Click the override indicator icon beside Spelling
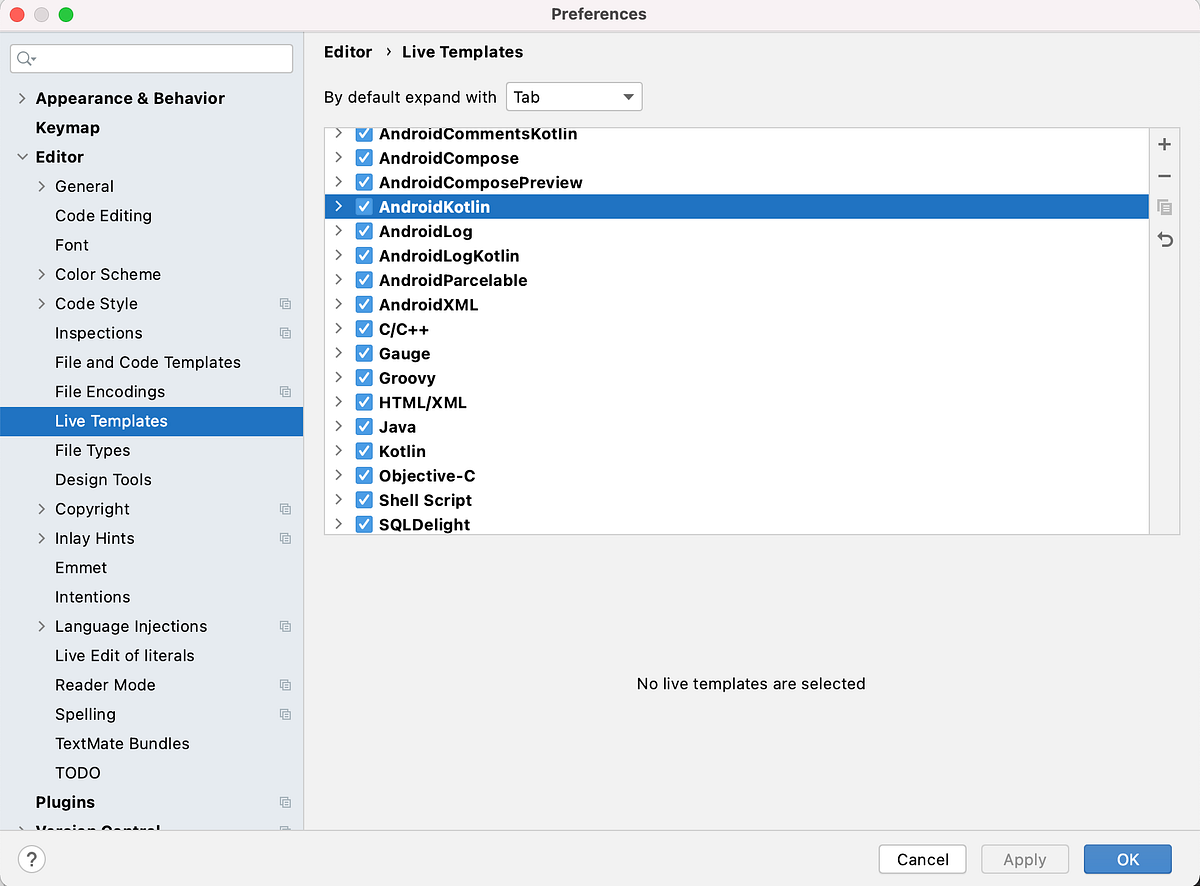 [286, 714]
